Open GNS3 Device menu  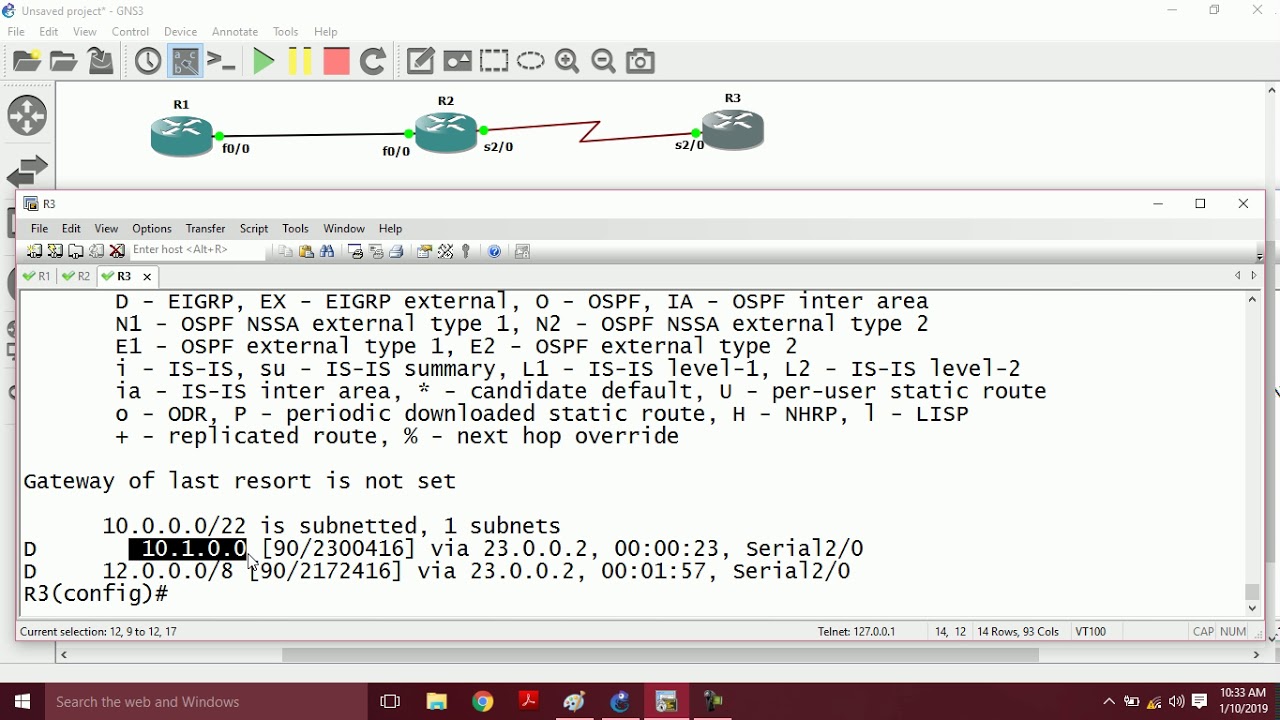tap(180, 31)
